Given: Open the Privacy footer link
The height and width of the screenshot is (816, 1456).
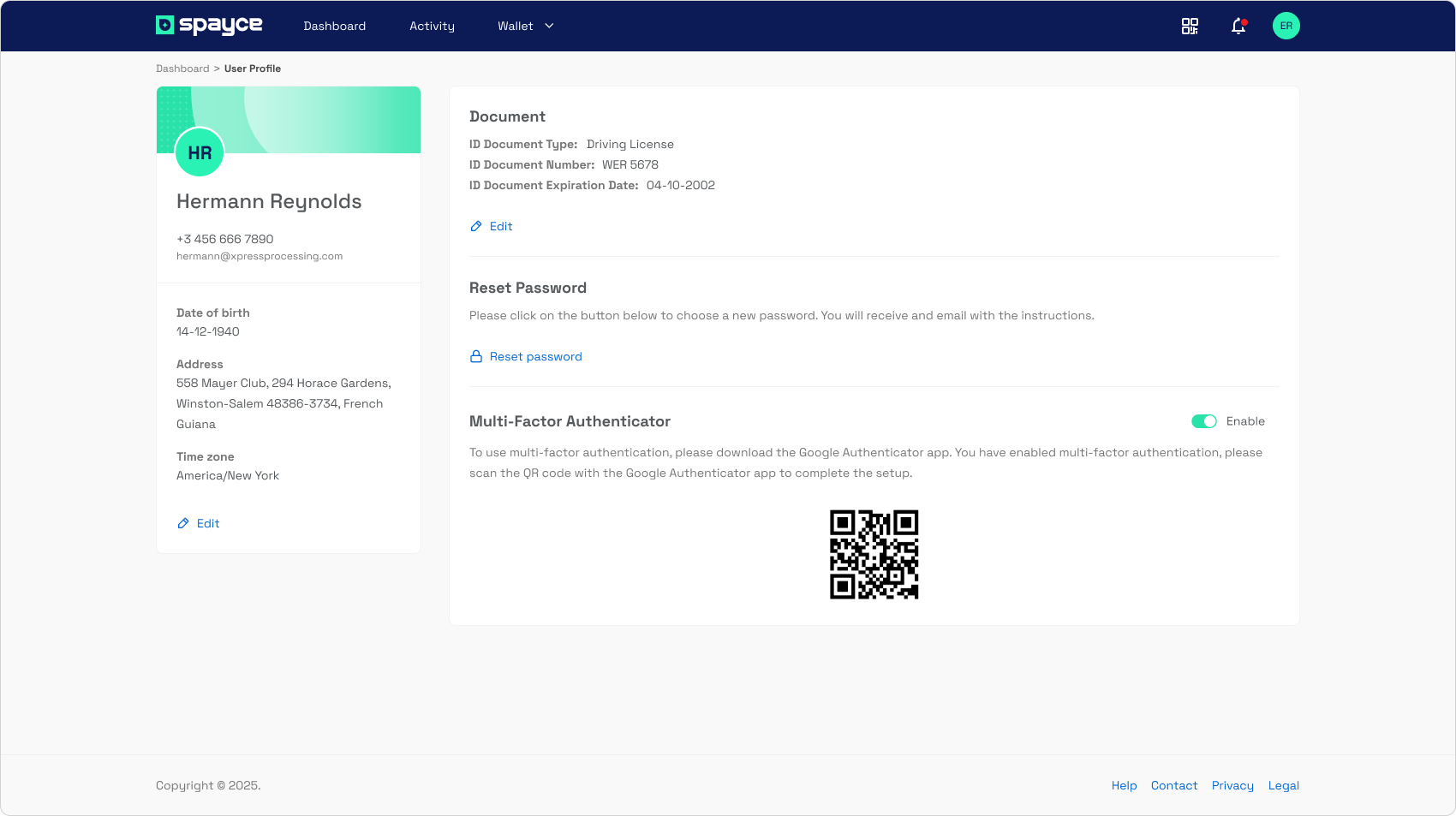Looking at the screenshot, I should click(1232, 785).
